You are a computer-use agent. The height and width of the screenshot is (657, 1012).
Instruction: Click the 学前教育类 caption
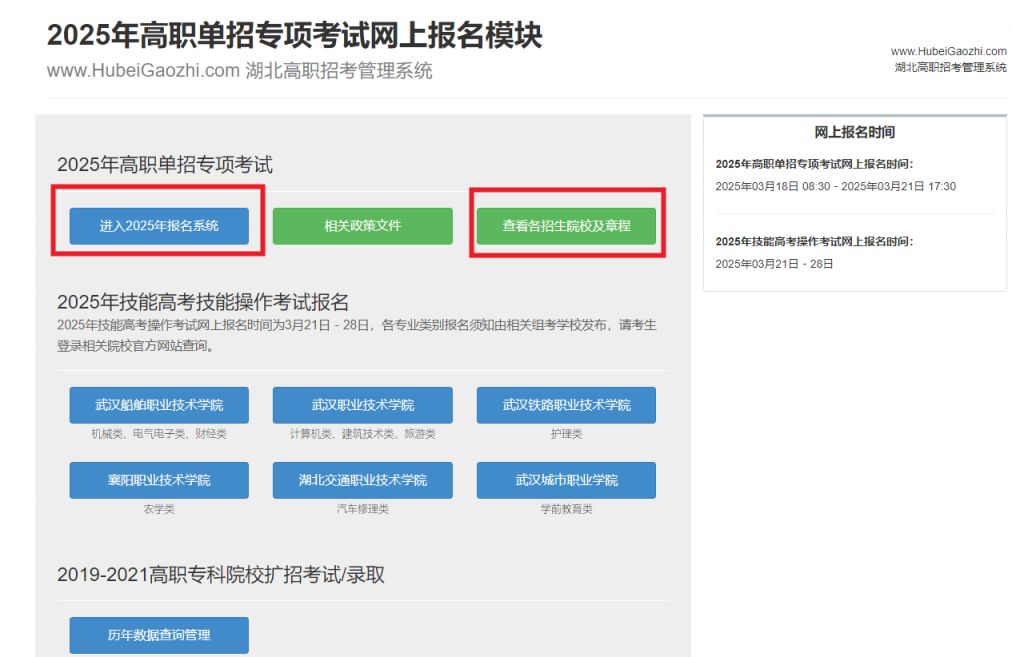566,509
